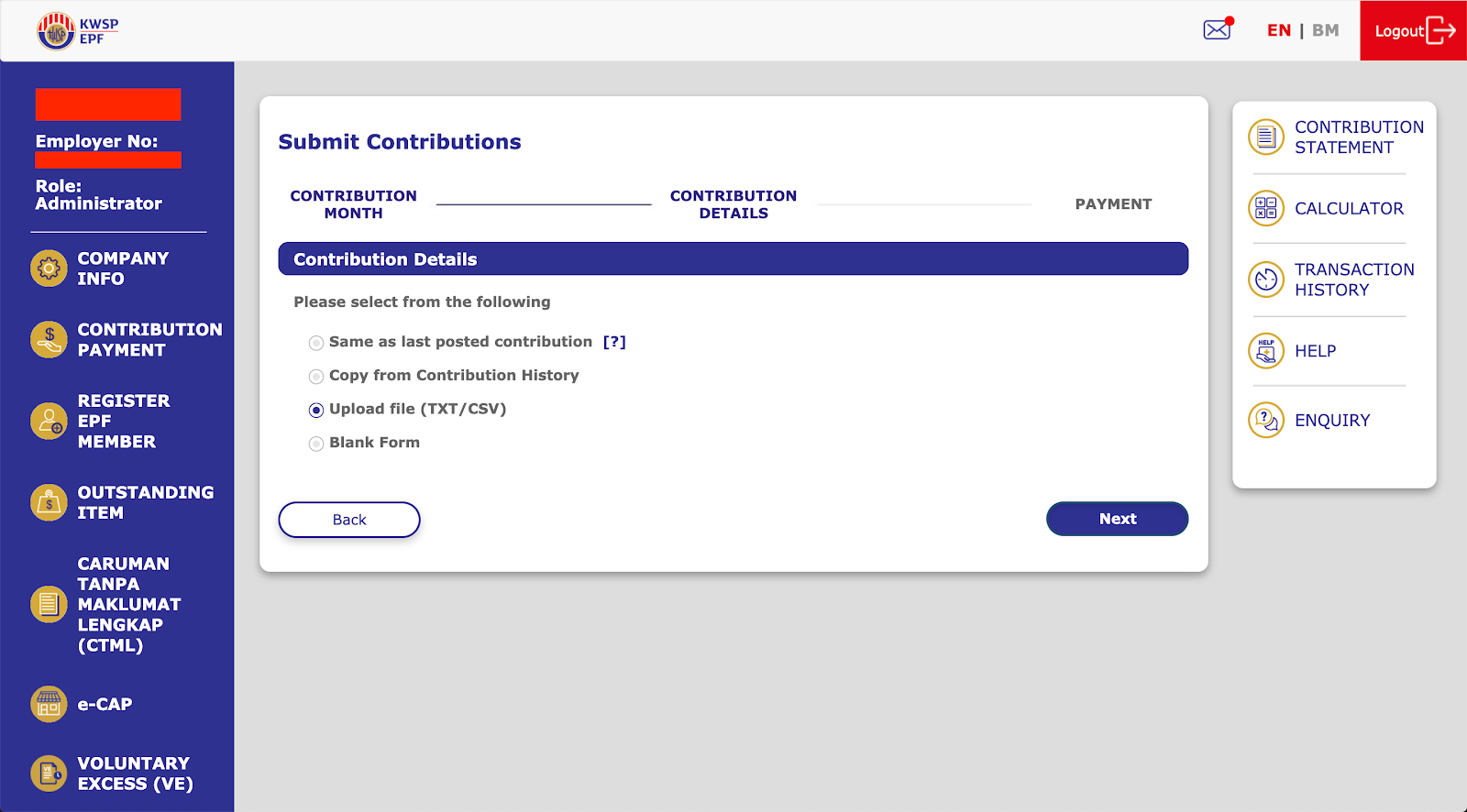Image resolution: width=1467 pixels, height=812 pixels.
Task: Click the Enquiry question bubble icon
Action: 1266,420
